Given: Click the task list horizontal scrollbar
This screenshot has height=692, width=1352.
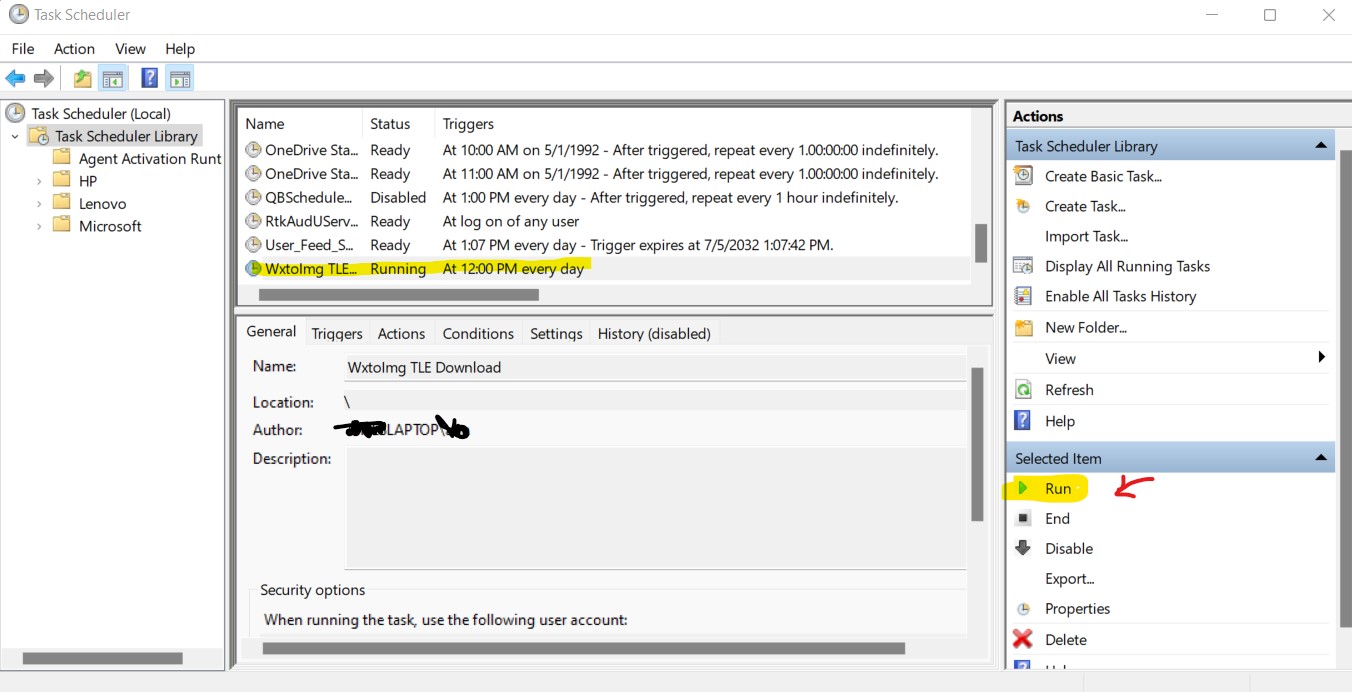Looking at the screenshot, I should point(399,295).
